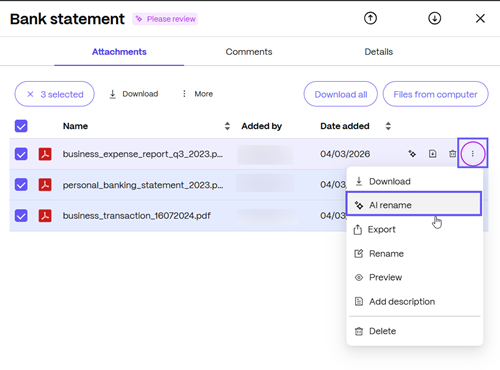The width and height of the screenshot is (500, 370).
Task: Click Files from computer button
Action: tap(435, 94)
